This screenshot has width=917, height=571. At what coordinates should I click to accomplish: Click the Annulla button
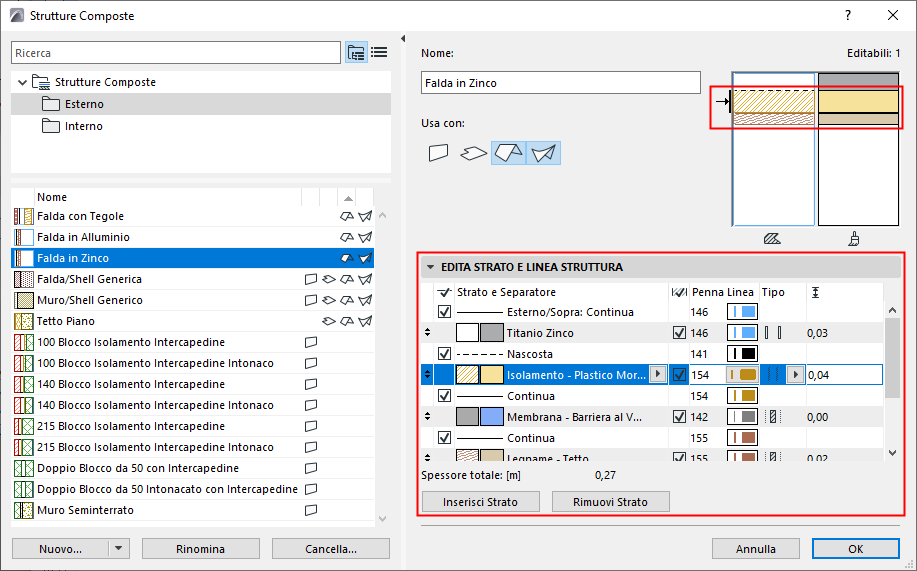(756, 549)
